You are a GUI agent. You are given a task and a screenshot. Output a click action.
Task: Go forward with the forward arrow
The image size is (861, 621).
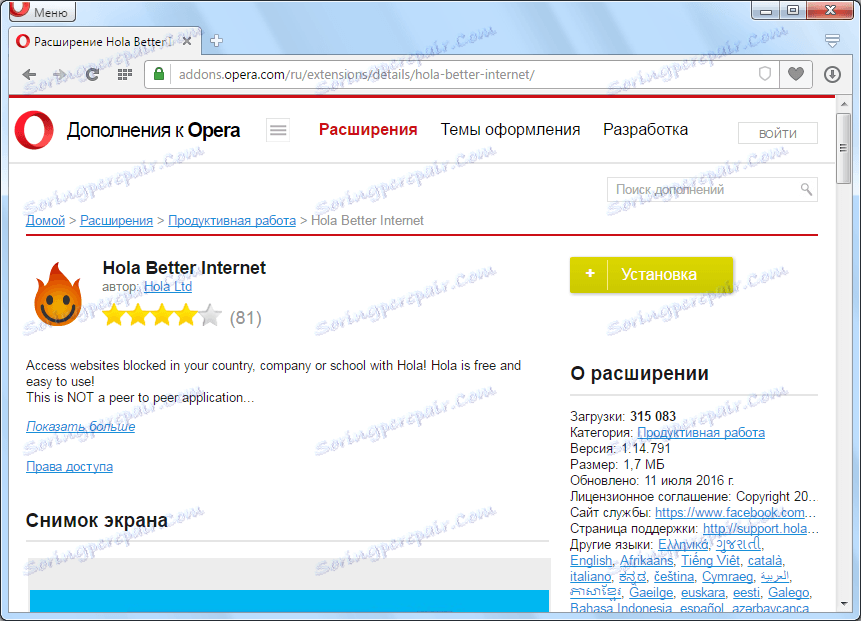(59, 74)
